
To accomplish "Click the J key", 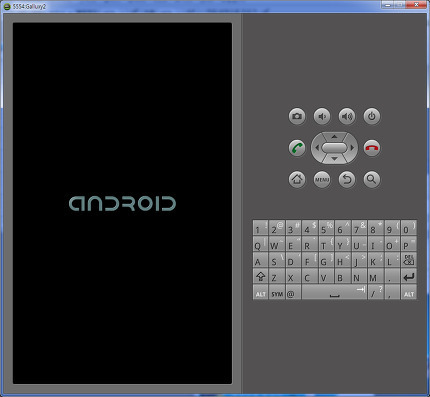I will click(359, 260).
